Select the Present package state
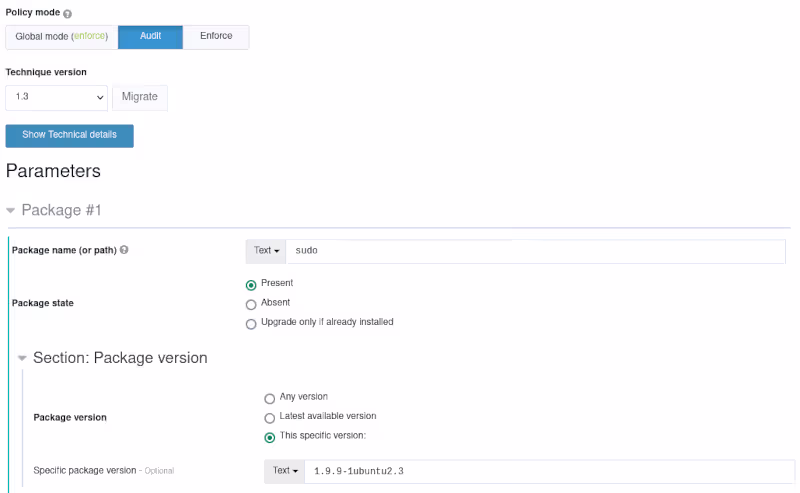 click(x=251, y=284)
